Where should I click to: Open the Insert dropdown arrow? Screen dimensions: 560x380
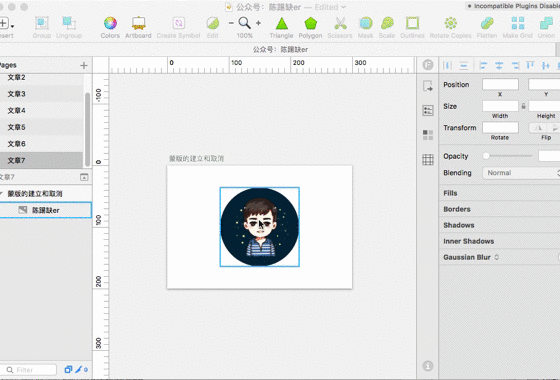12,26
